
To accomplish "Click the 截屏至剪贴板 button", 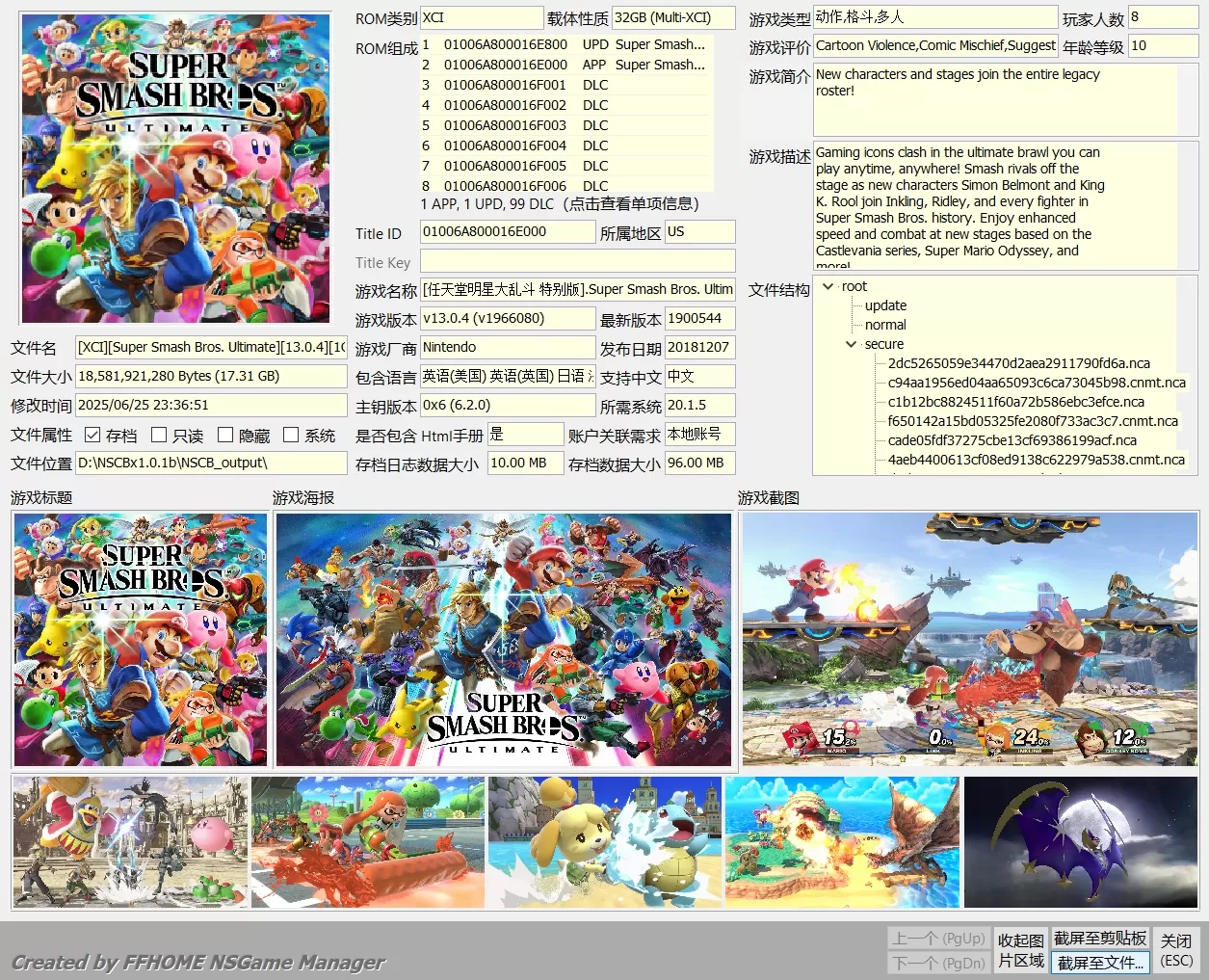I will click(1100, 938).
